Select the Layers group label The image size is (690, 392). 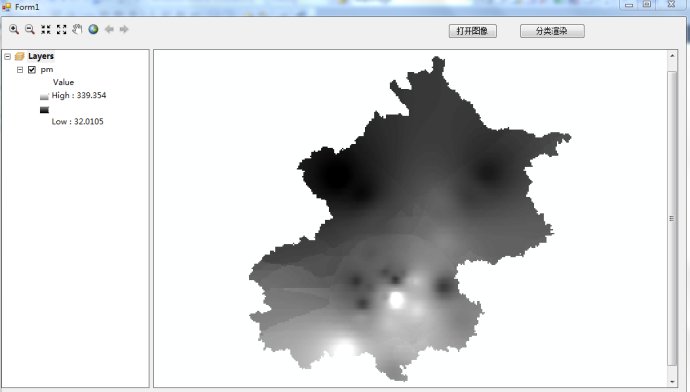[x=41, y=56]
